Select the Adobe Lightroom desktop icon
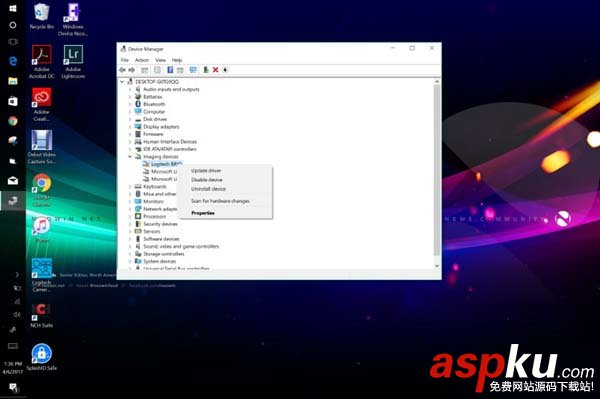 [x=73, y=62]
